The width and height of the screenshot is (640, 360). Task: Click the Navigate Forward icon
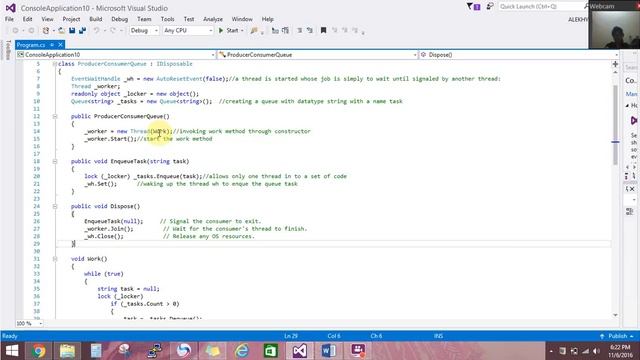[31, 31]
